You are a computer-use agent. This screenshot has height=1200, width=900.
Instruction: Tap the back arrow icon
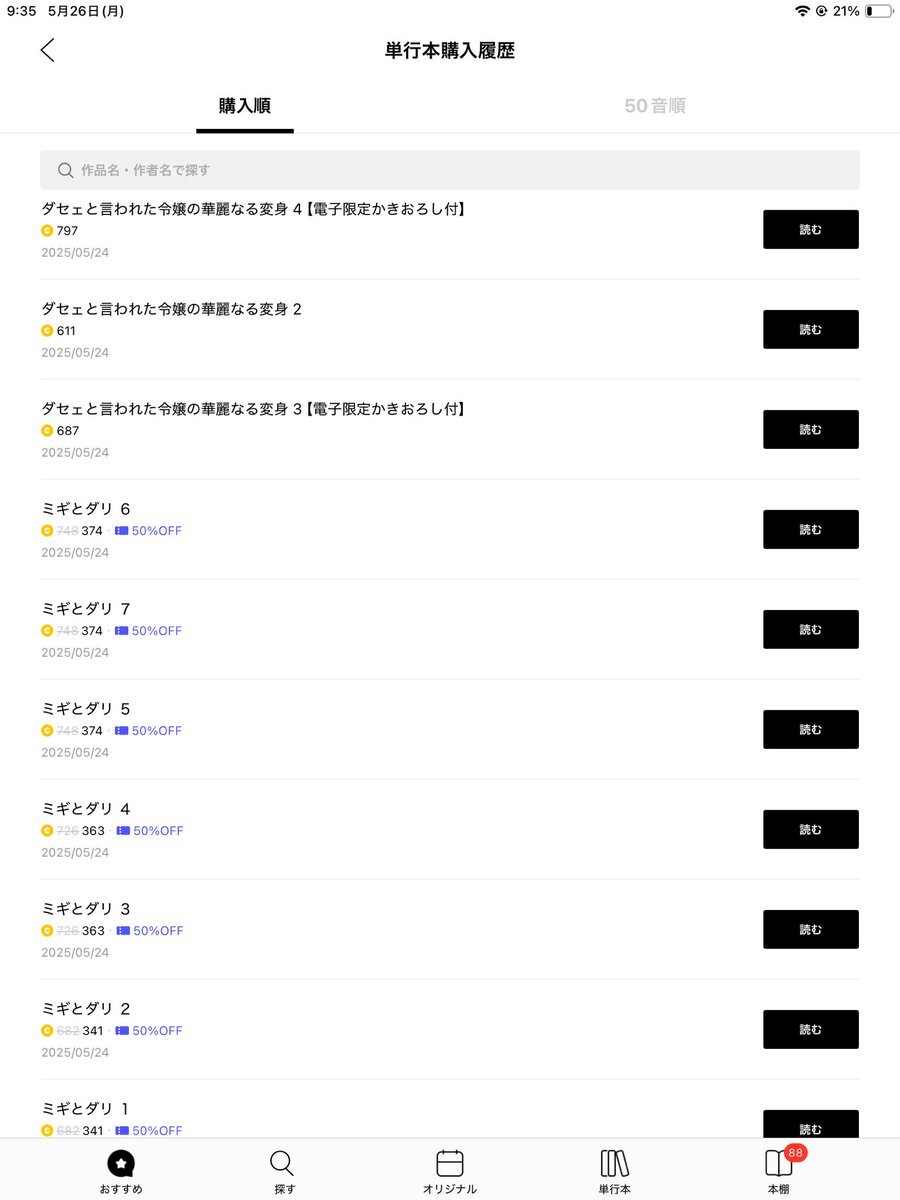click(x=47, y=50)
